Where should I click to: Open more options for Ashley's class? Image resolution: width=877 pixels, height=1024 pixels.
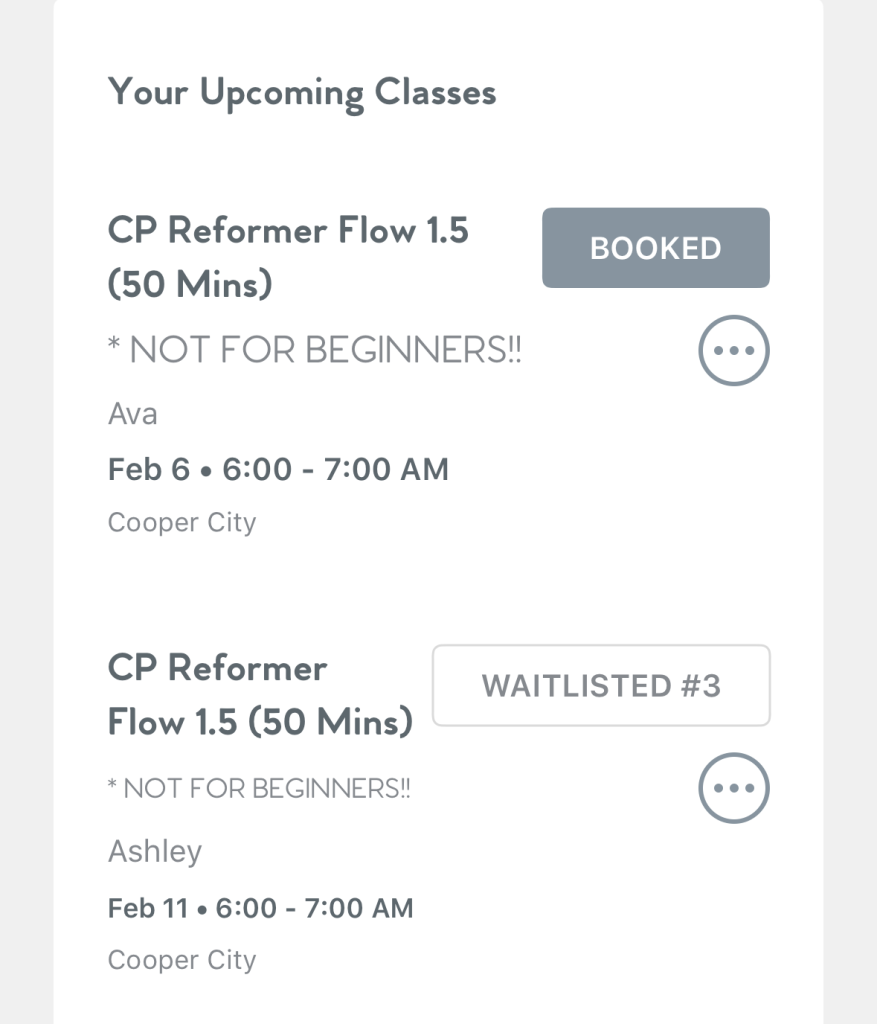(x=733, y=788)
